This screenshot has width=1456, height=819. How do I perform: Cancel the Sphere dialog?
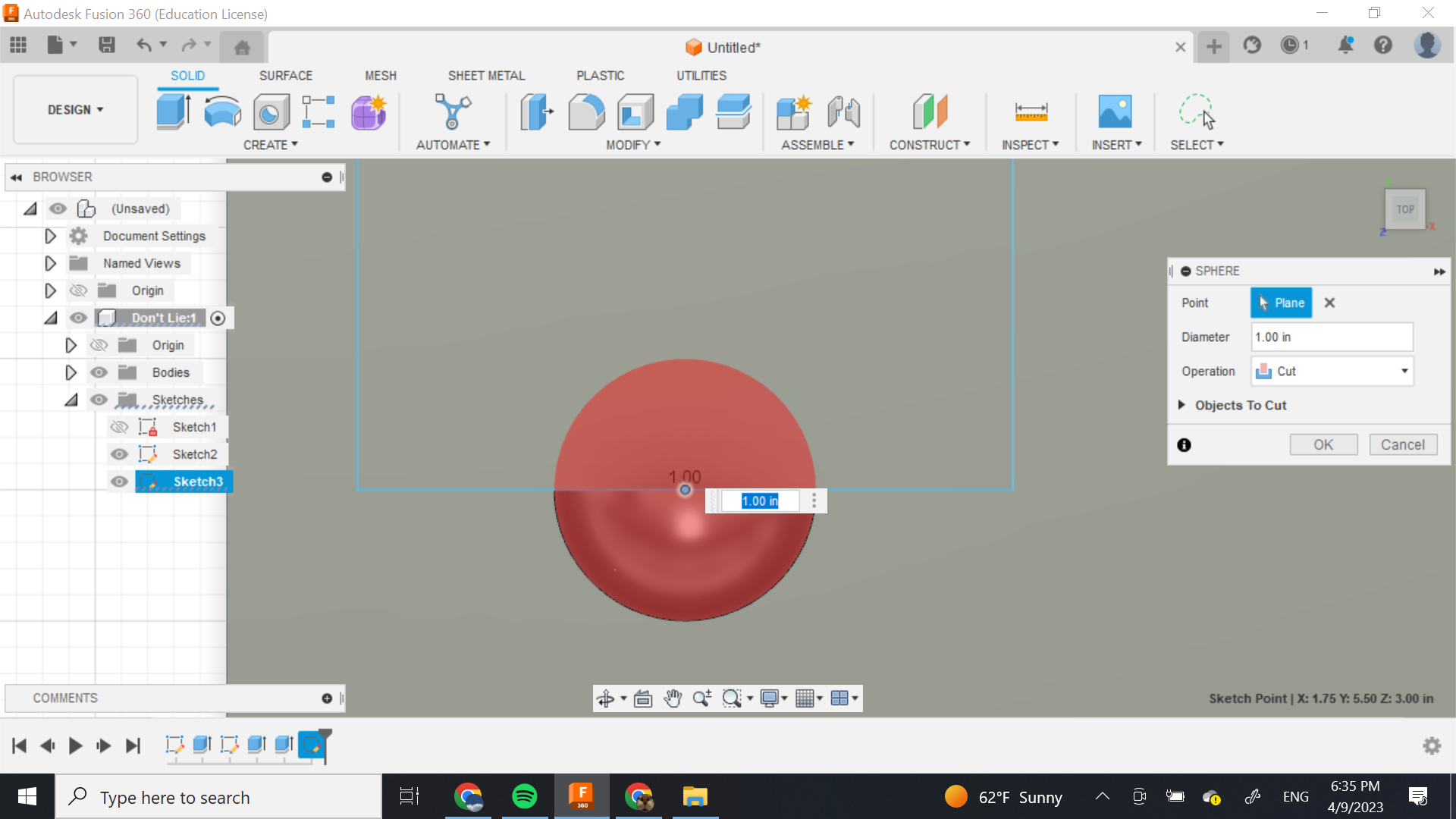pyautogui.click(x=1402, y=444)
